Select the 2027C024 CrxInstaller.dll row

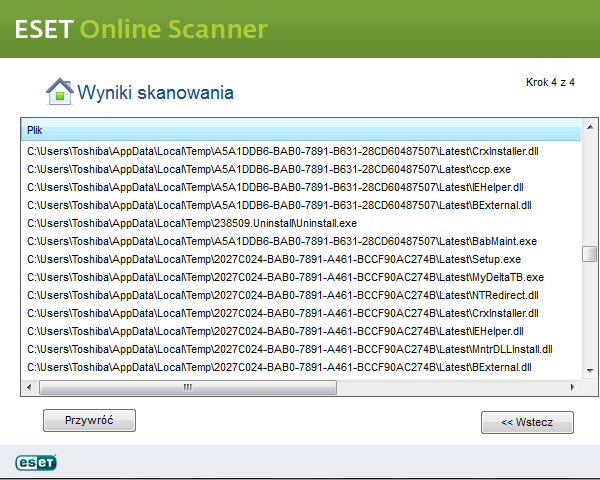[301, 313]
